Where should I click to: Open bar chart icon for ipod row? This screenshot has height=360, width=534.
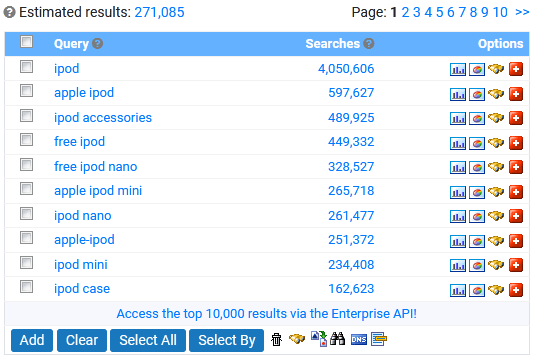click(x=457, y=69)
